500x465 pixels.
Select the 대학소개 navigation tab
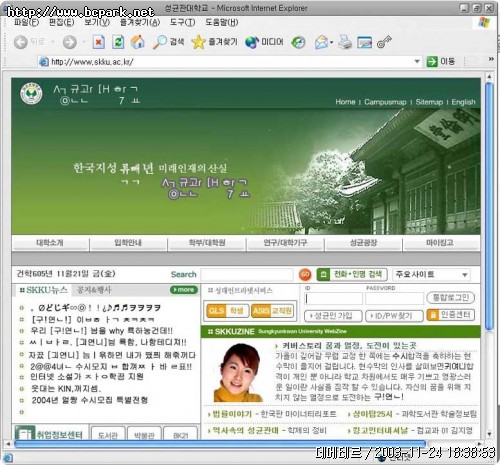pos(50,243)
